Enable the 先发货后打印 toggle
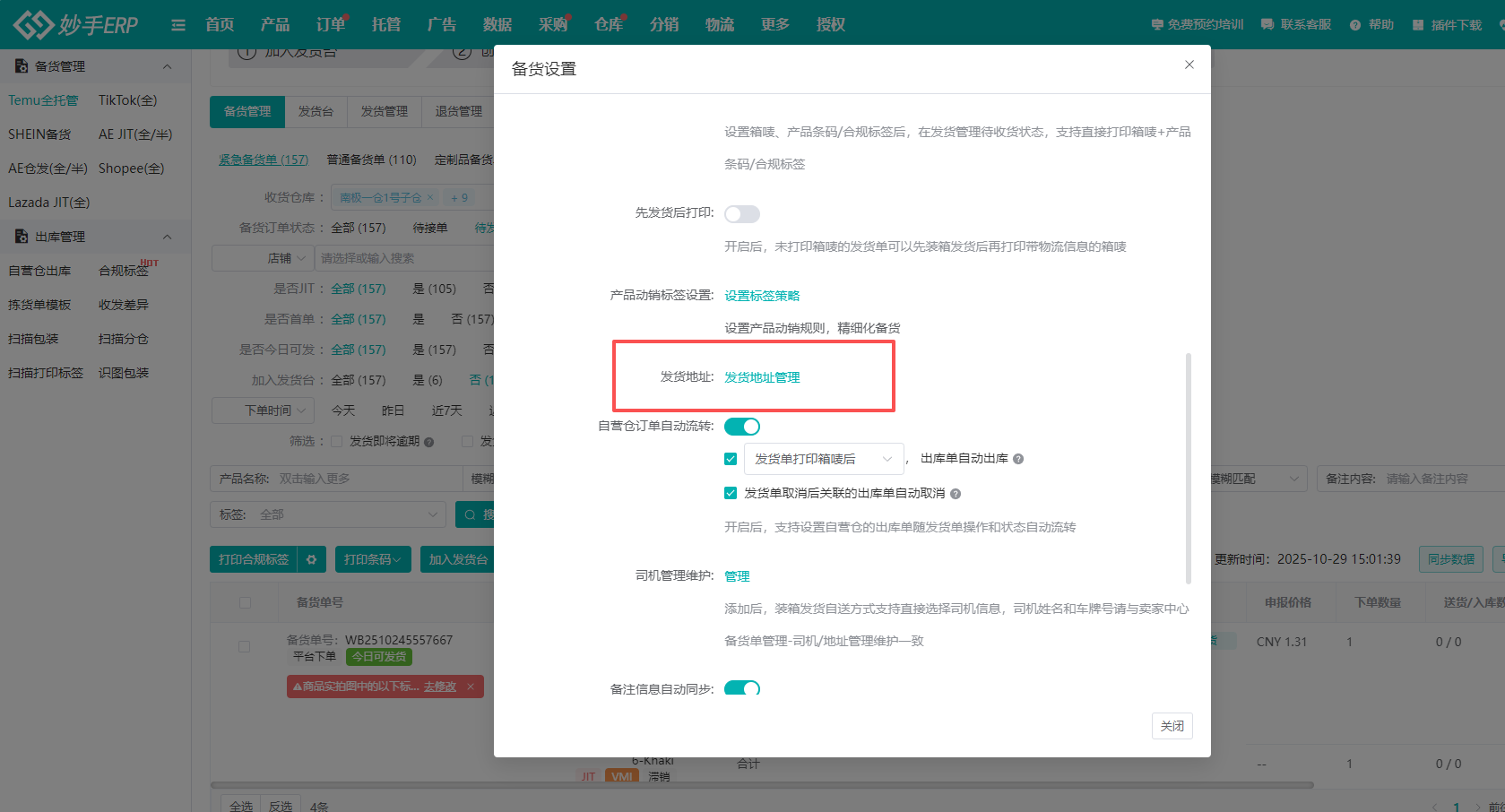 coord(741,213)
